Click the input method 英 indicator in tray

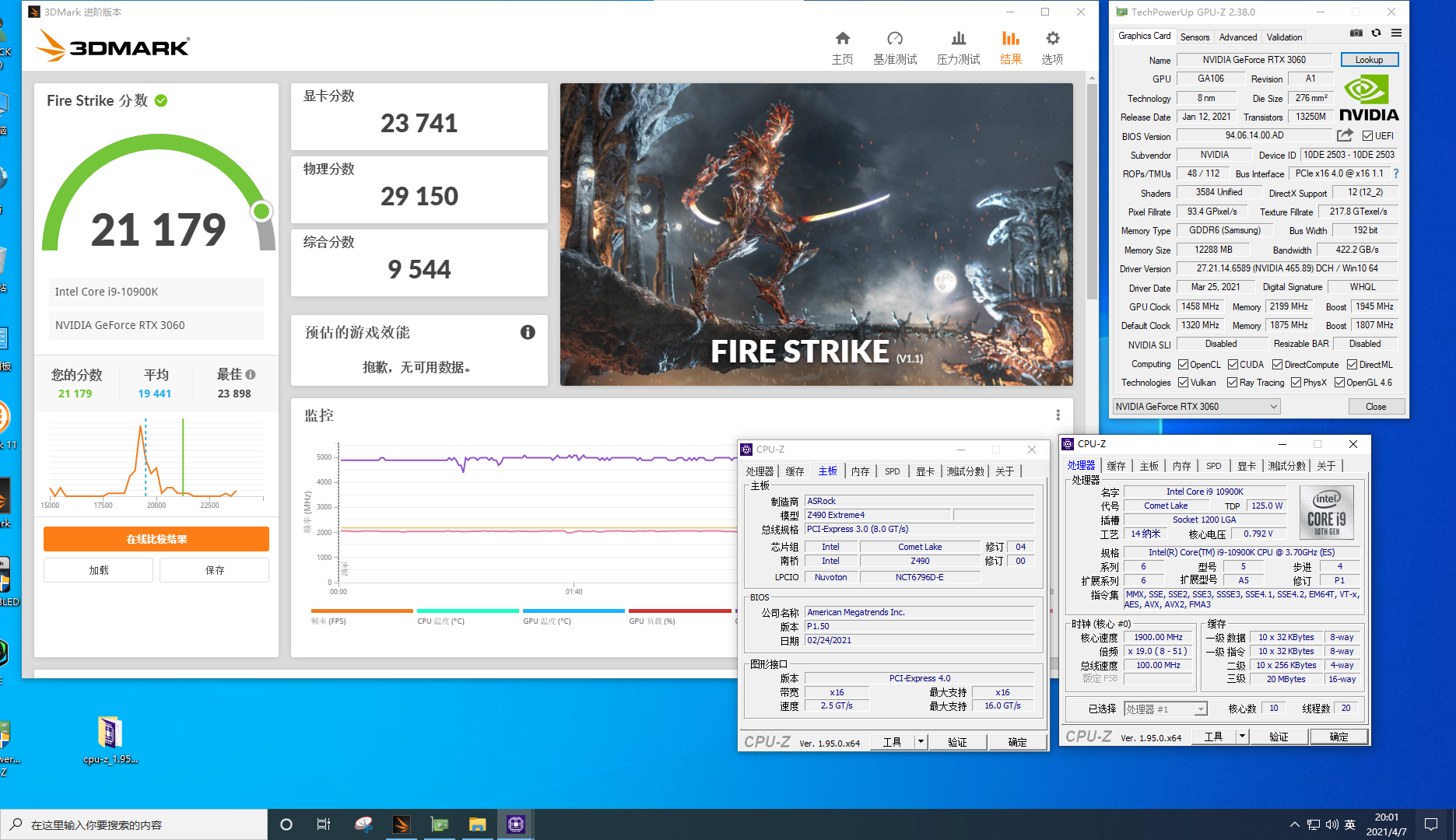pyautogui.click(x=1349, y=824)
